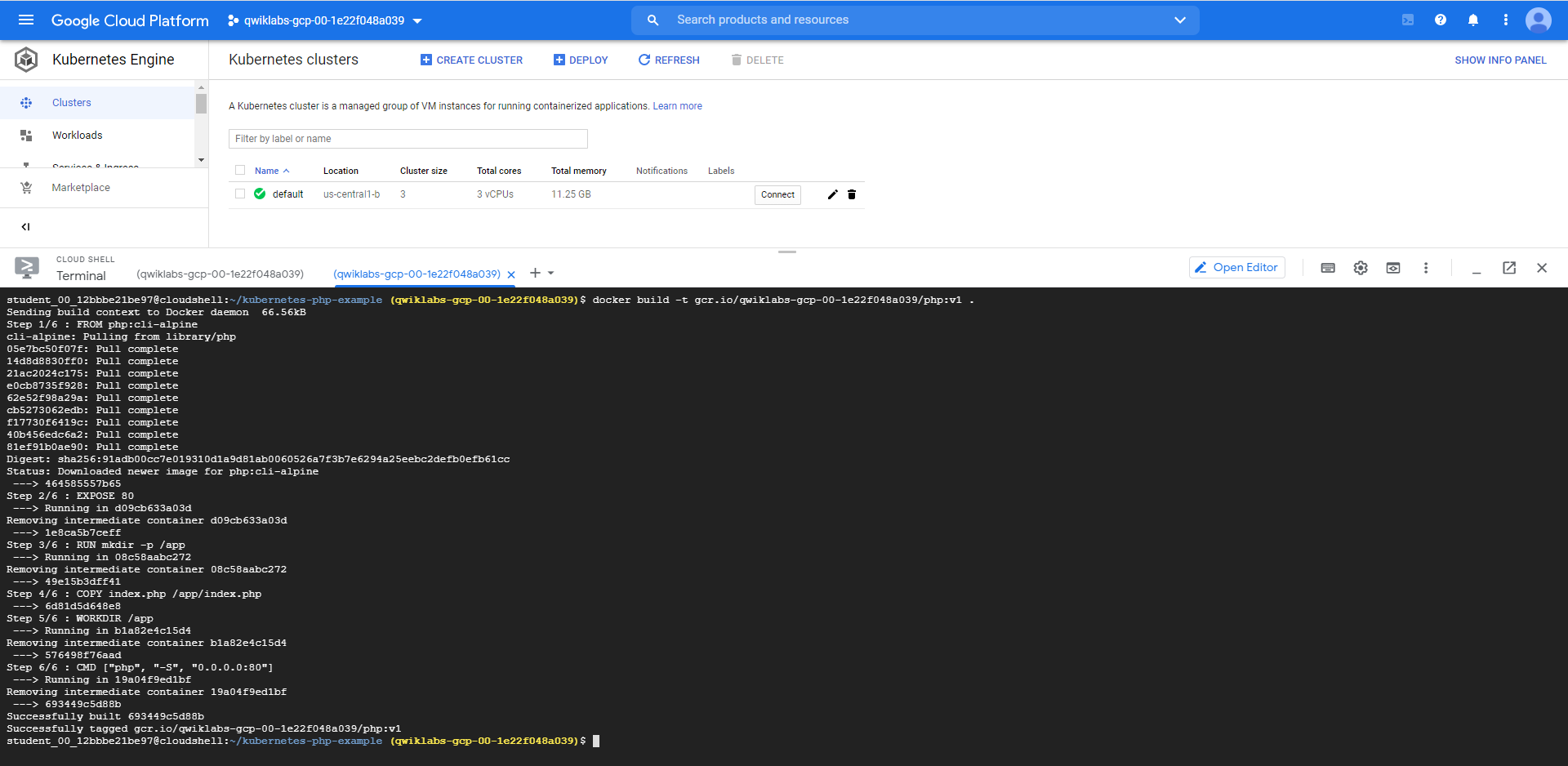This screenshot has height=766, width=1568.
Task: Collapse the left navigation panel
Action: [25, 227]
